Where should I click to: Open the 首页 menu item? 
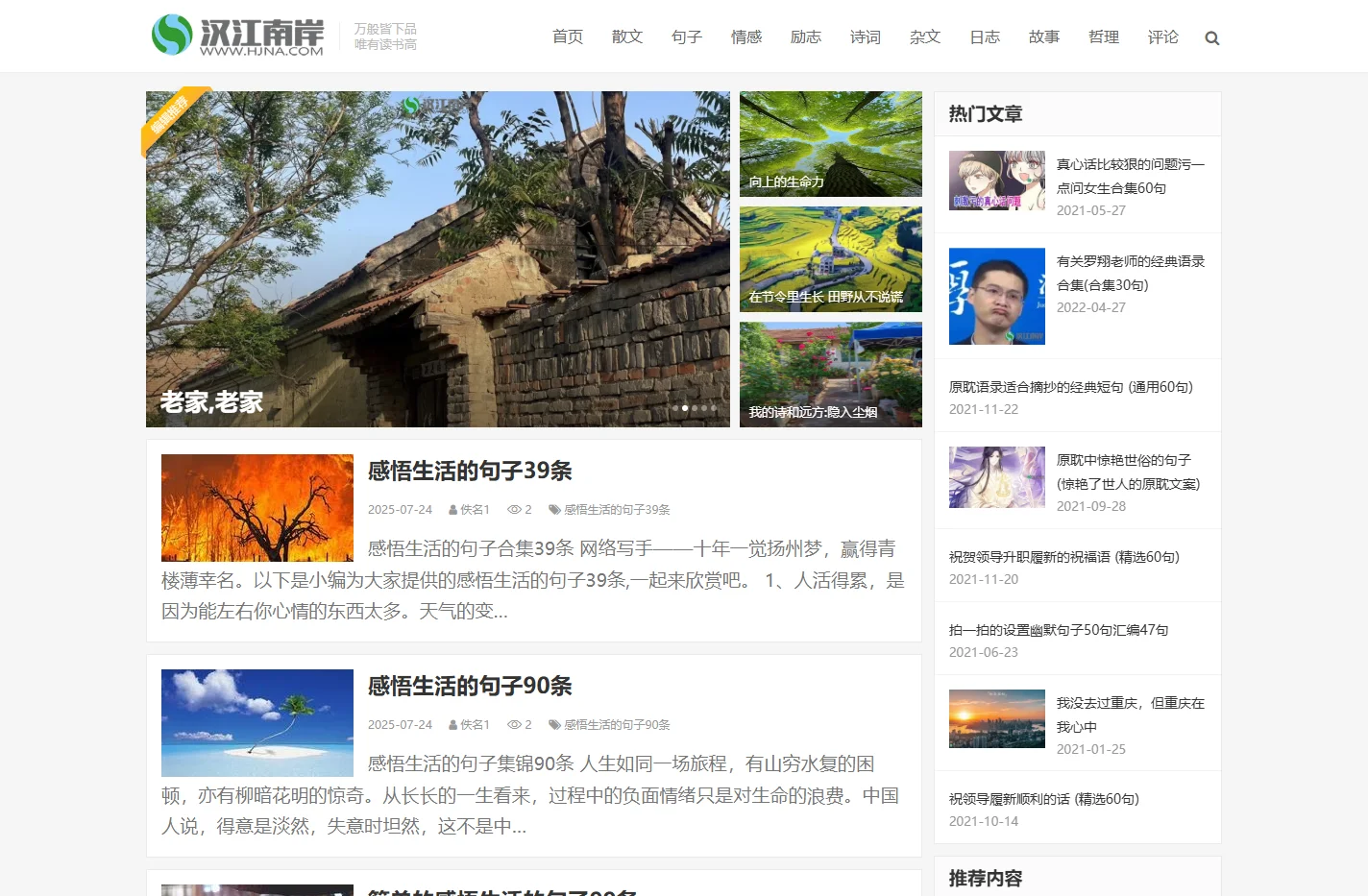(x=568, y=36)
